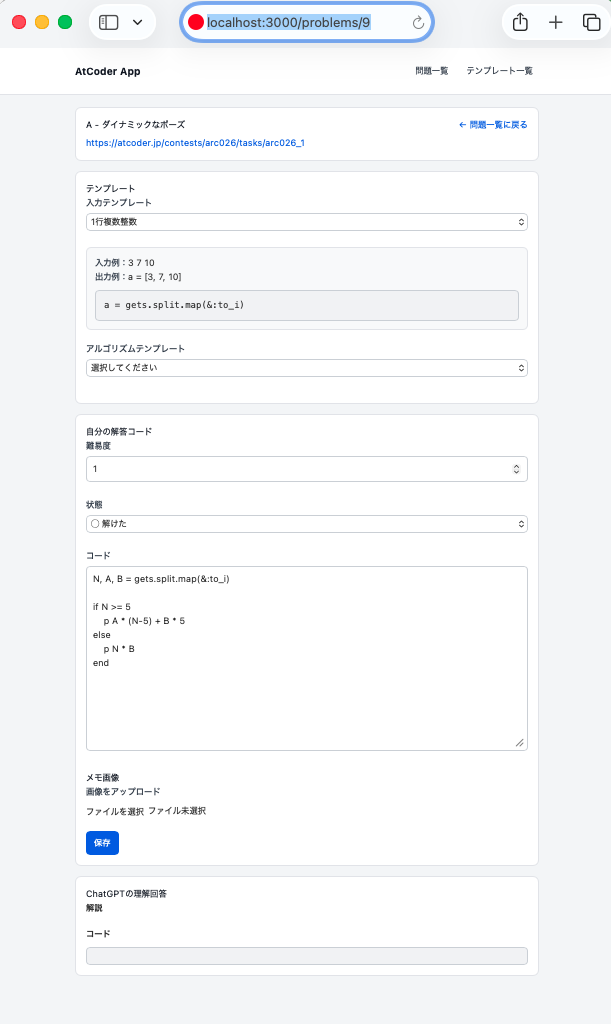Open the sidebar chevron dropdown menu
Screen dimensions: 611x1024
(138, 22)
